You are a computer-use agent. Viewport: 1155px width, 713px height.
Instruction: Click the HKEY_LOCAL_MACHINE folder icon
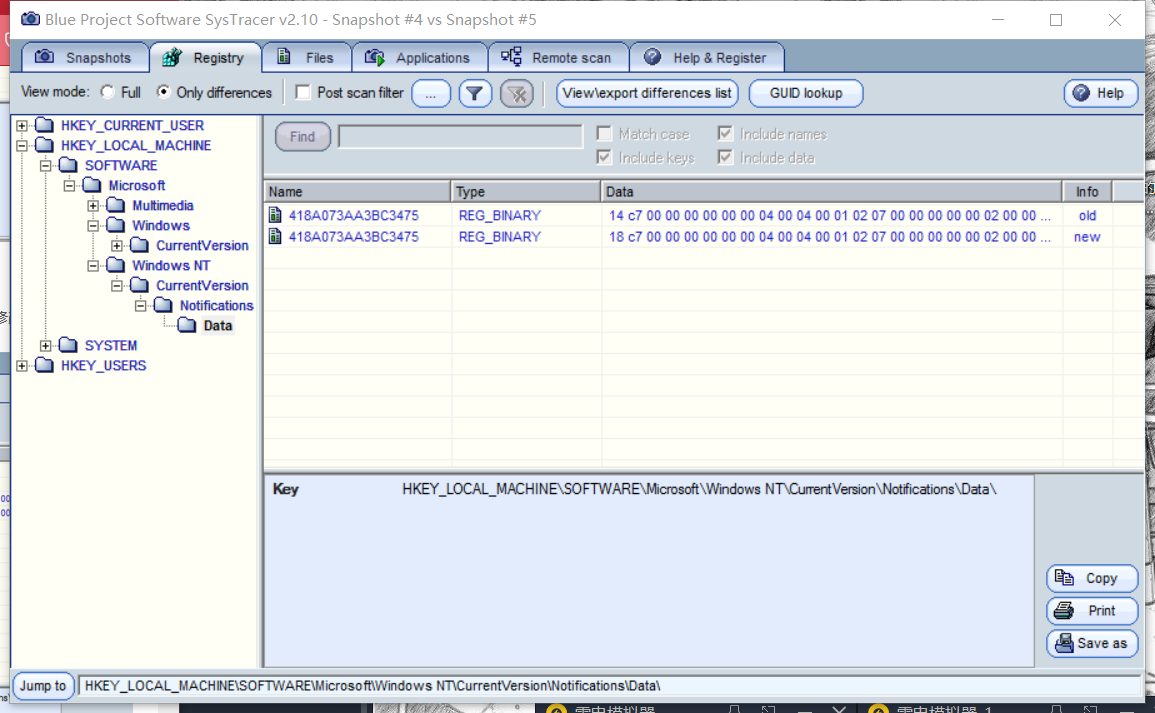pos(45,144)
